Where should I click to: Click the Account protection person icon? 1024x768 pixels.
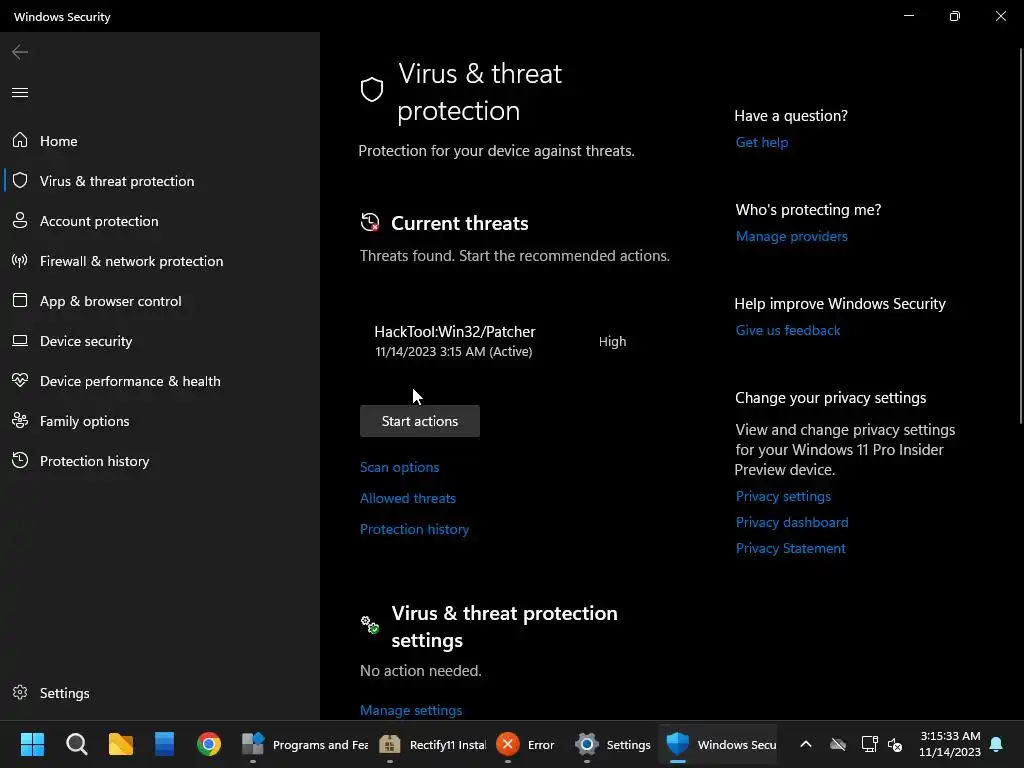20,221
